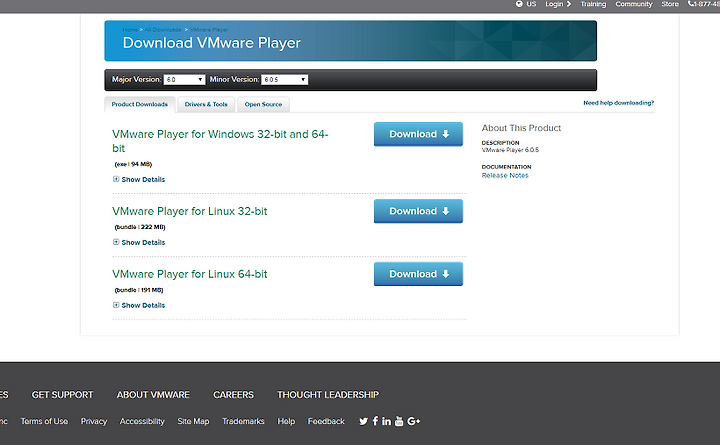Click the globe US region icon
Viewport: 720px width, 445px height.
[x=519, y=4]
